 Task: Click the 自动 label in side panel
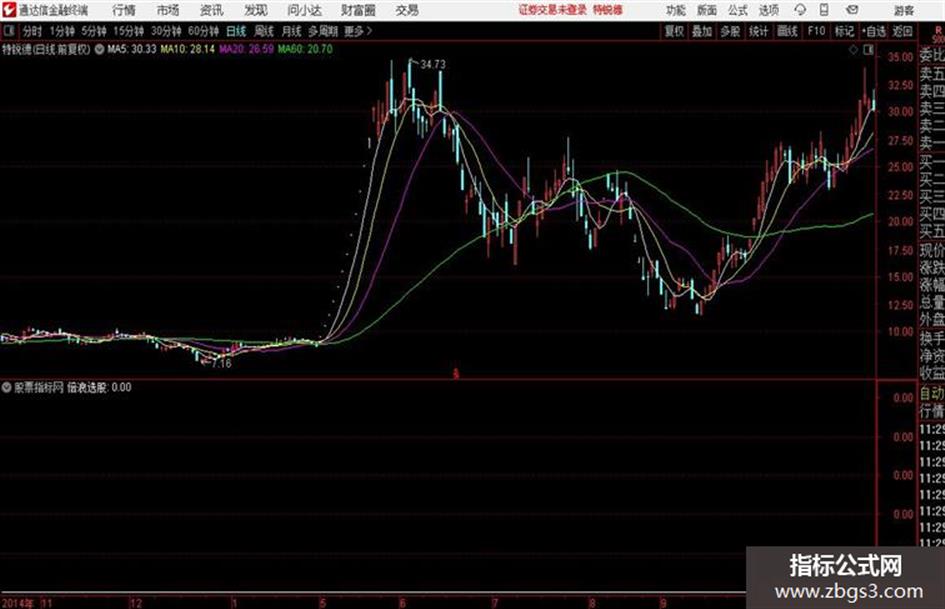coord(932,394)
